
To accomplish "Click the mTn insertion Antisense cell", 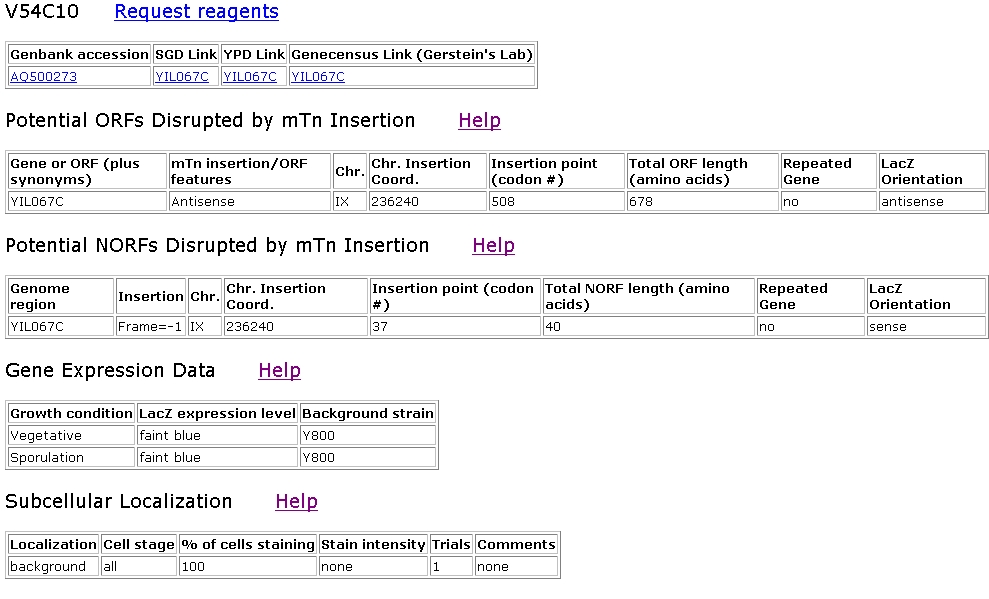I will (250, 201).
